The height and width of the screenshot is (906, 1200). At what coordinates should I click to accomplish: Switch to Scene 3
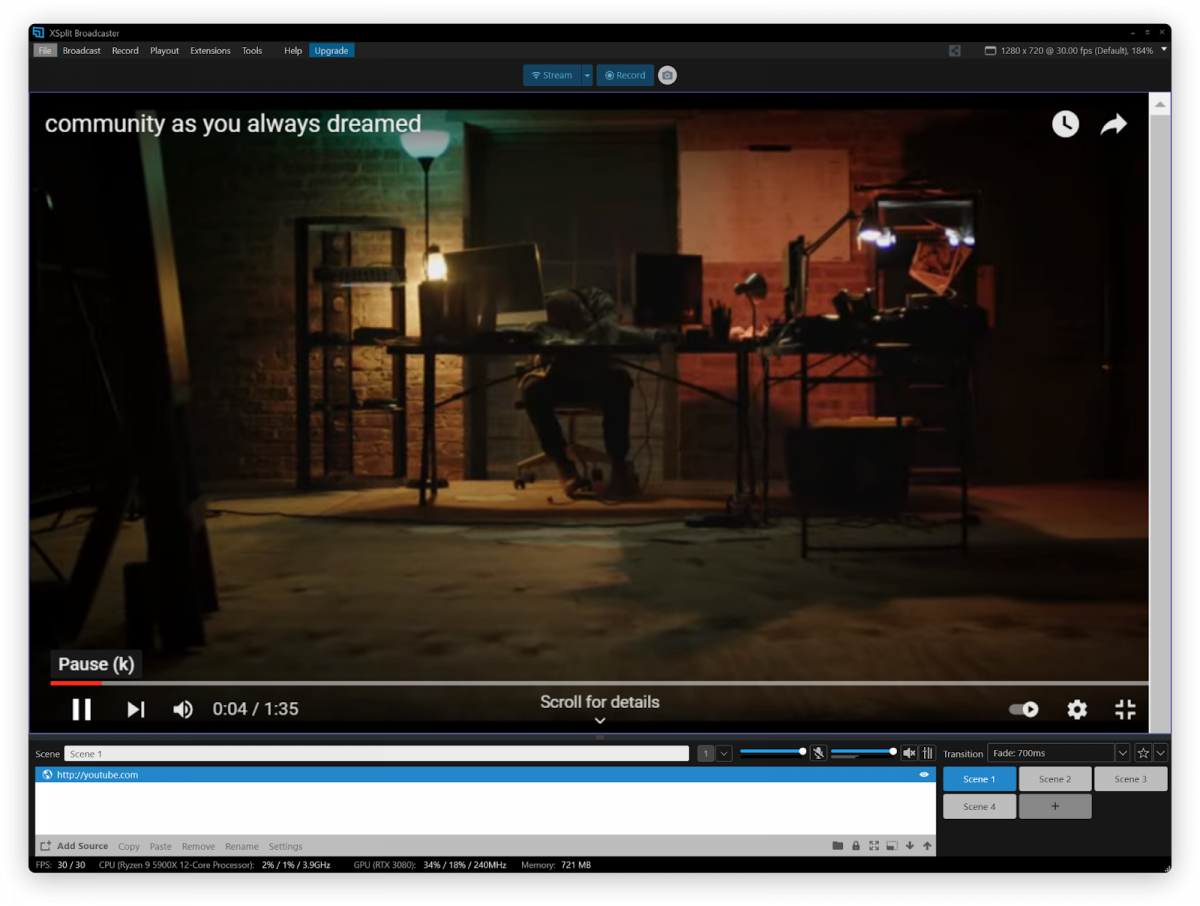(x=1131, y=779)
